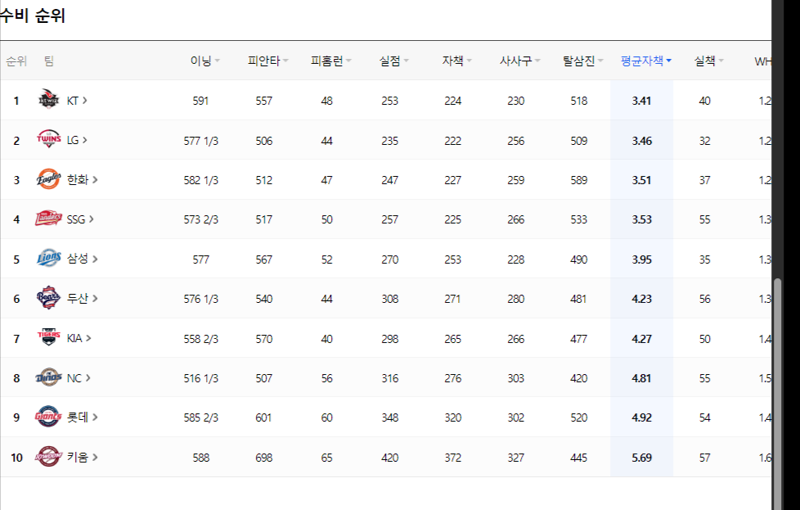Click the vertical scrollbar thumb
The width and height of the screenshot is (800, 510).
pyautogui.click(x=778, y=393)
